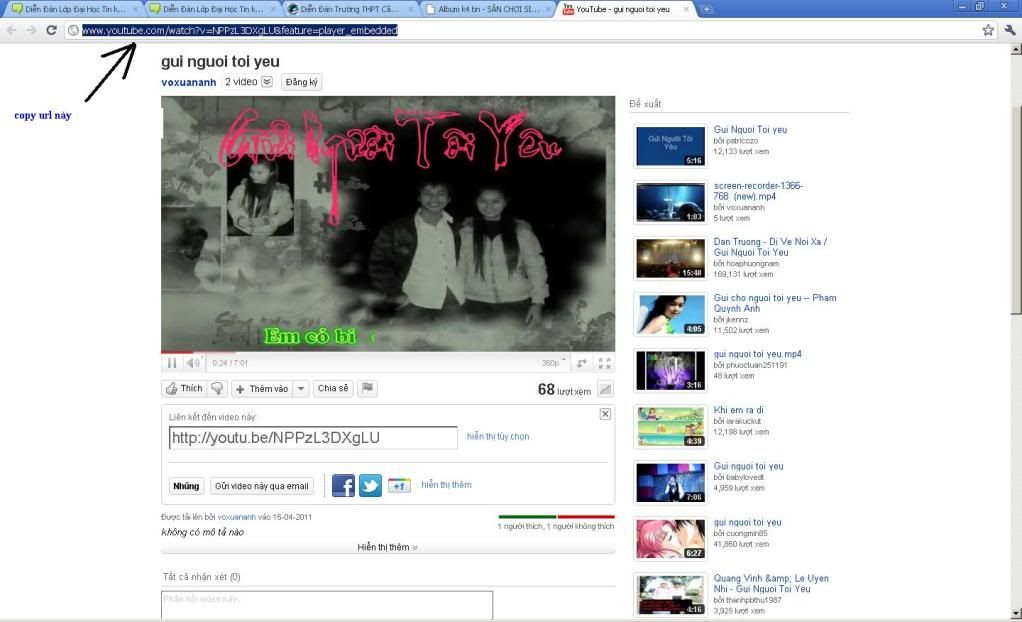Screen dimensions: 1022x622
Task: Flag this video with the flag icon
Action: pyautogui.click(x=368, y=389)
